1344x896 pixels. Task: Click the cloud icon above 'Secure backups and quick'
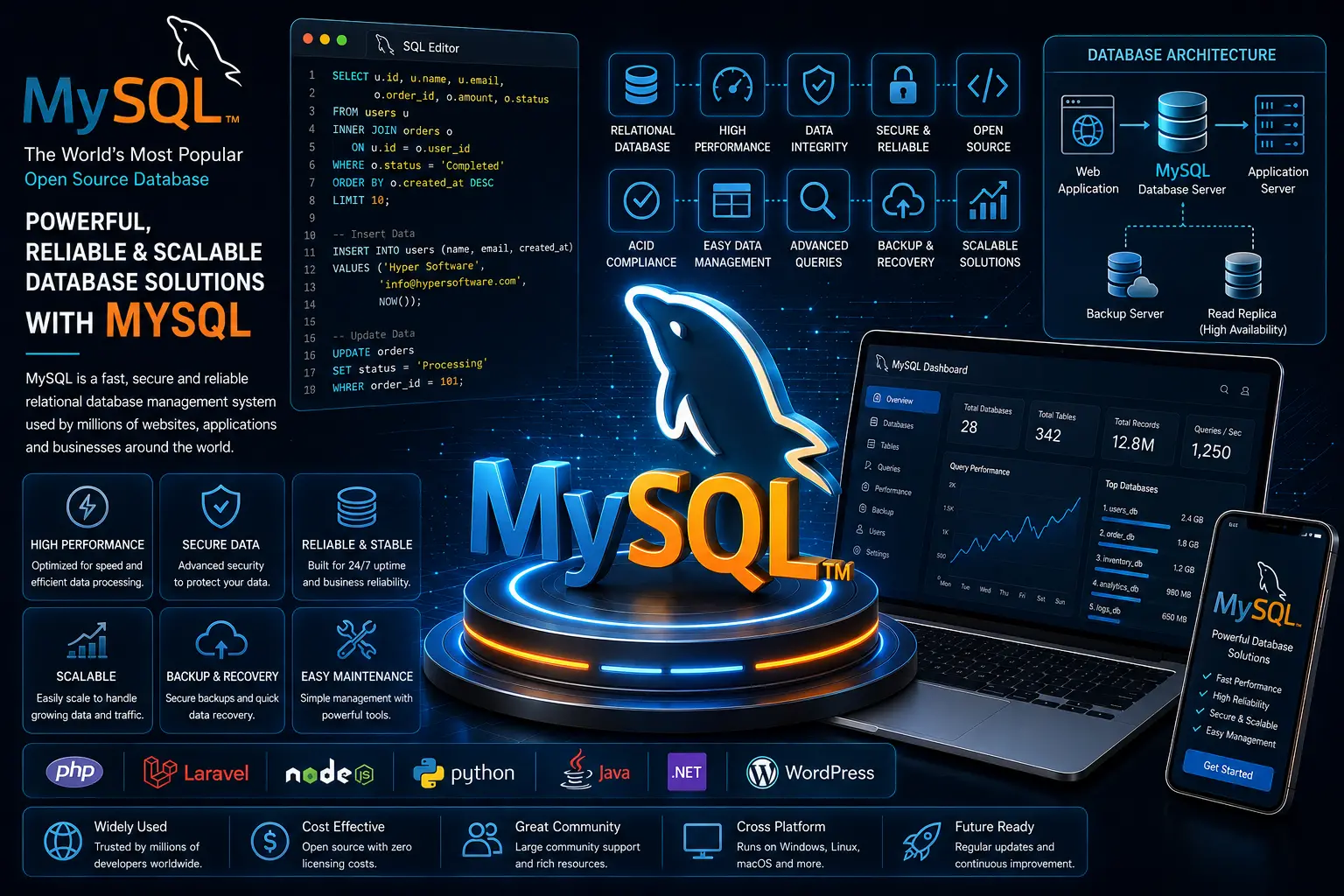pos(221,640)
